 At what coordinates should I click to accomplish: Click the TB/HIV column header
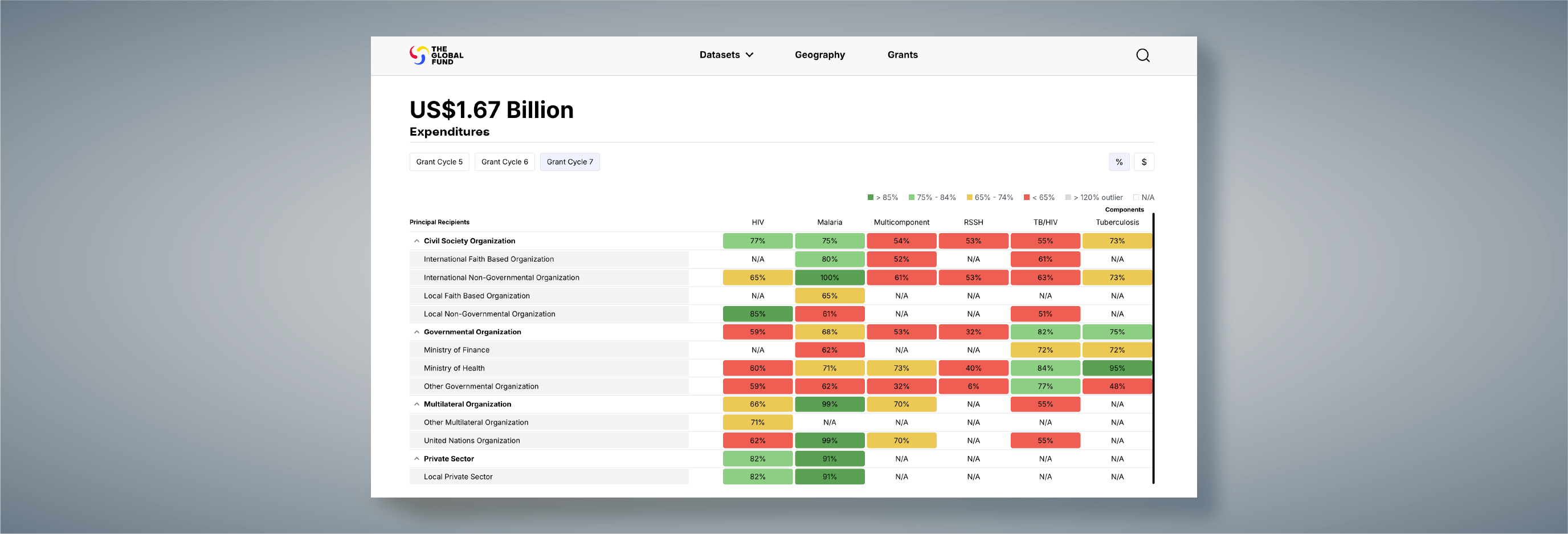click(1044, 222)
